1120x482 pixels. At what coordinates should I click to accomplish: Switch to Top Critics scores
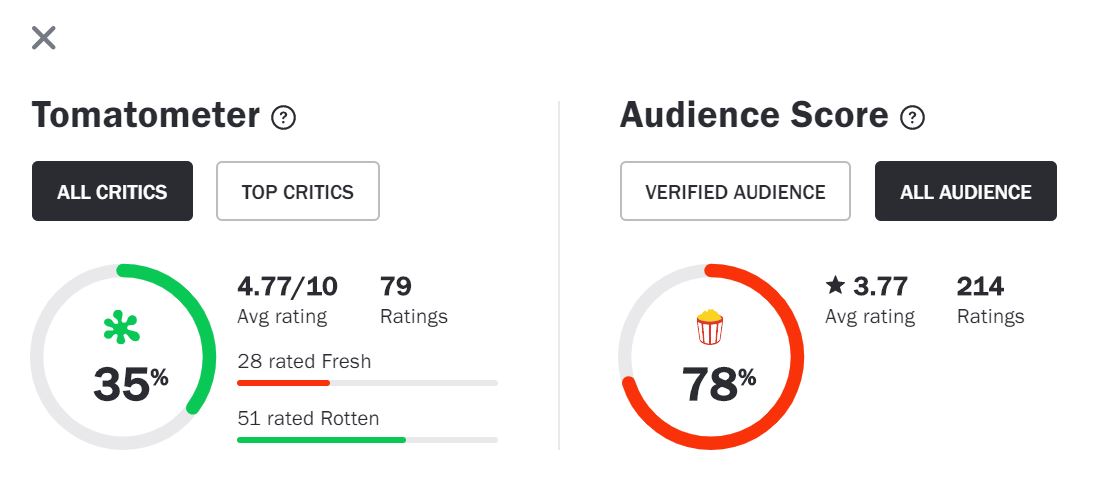(x=298, y=191)
